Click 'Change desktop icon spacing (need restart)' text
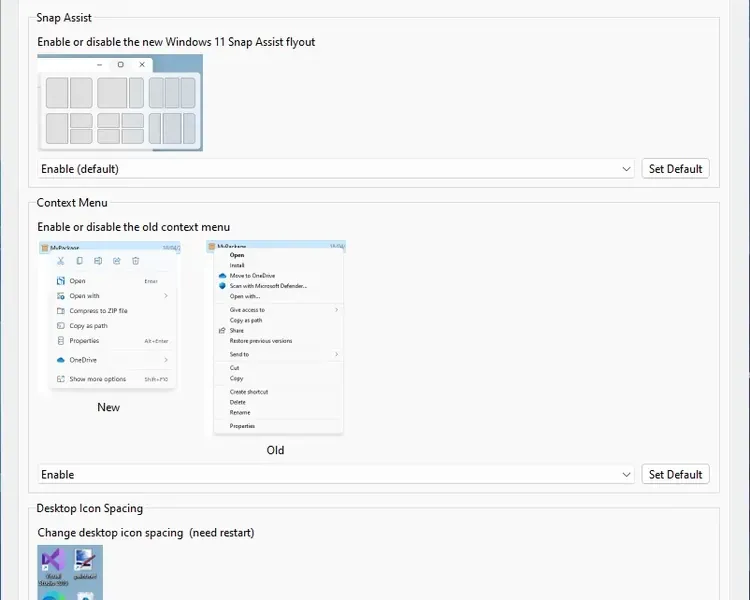The height and width of the screenshot is (600, 750). [x=146, y=533]
